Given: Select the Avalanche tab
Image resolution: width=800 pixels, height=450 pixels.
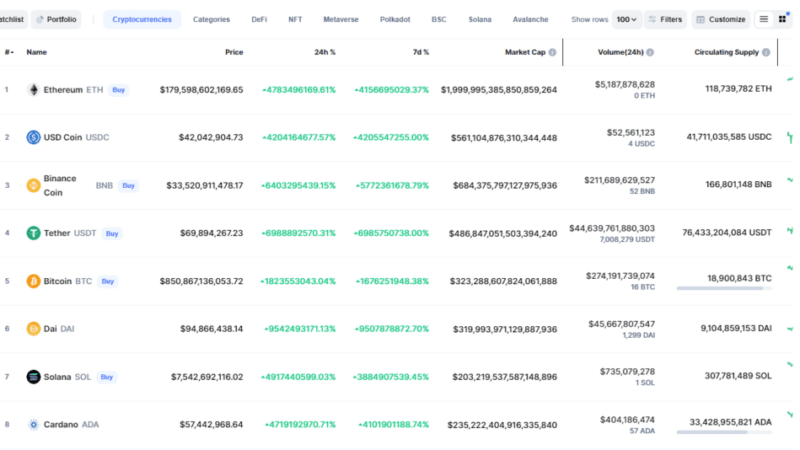Looking at the screenshot, I should (x=531, y=19).
